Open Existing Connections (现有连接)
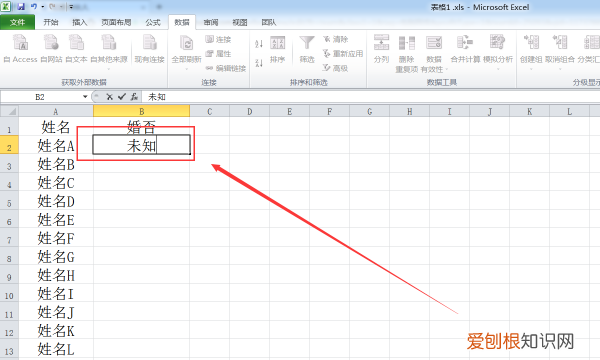 click(x=150, y=48)
